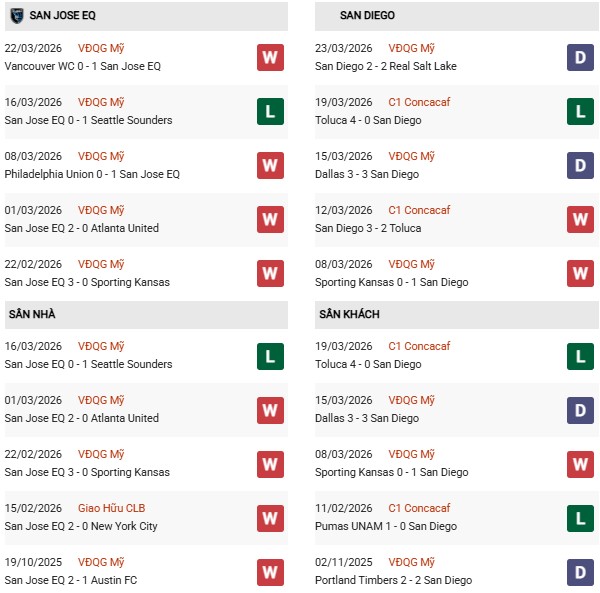Click the VĐQG Mỹ label for 19/10/2025 match
The image size is (600, 593).
tap(101, 562)
